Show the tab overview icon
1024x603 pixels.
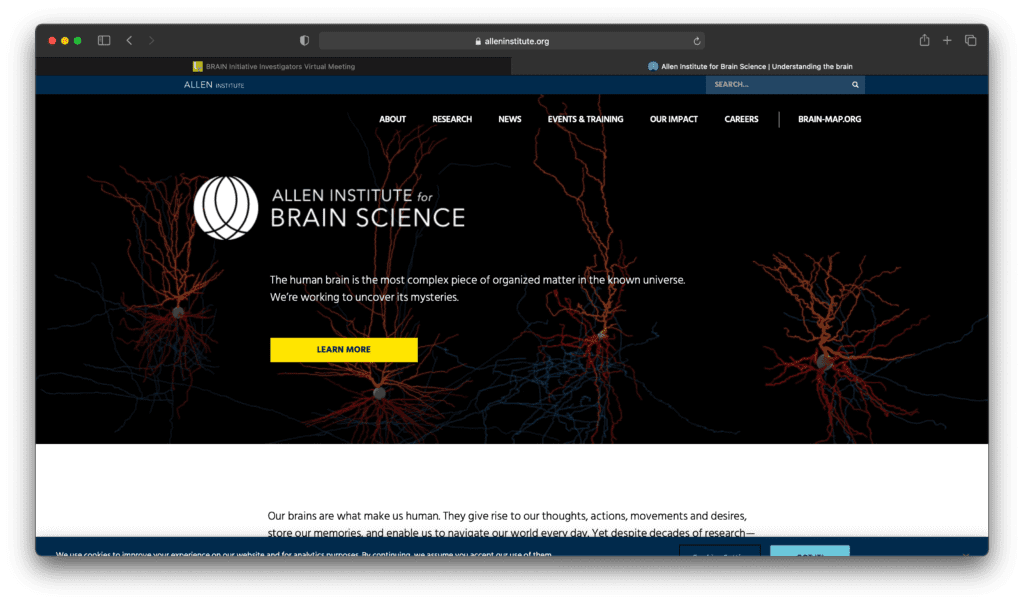pyautogui.click(x=970, y=41)
